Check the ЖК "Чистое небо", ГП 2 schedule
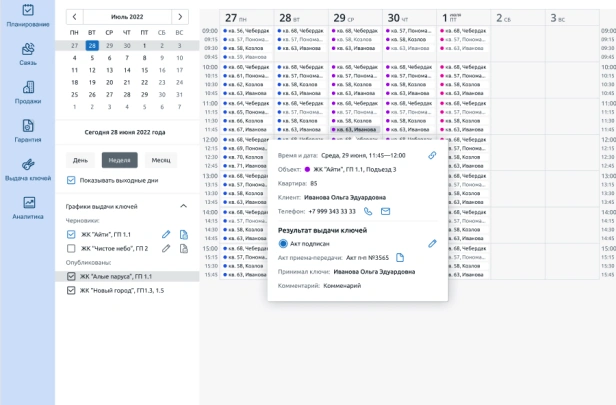Viewport: 616px width, 405px height. coord(71,248)
